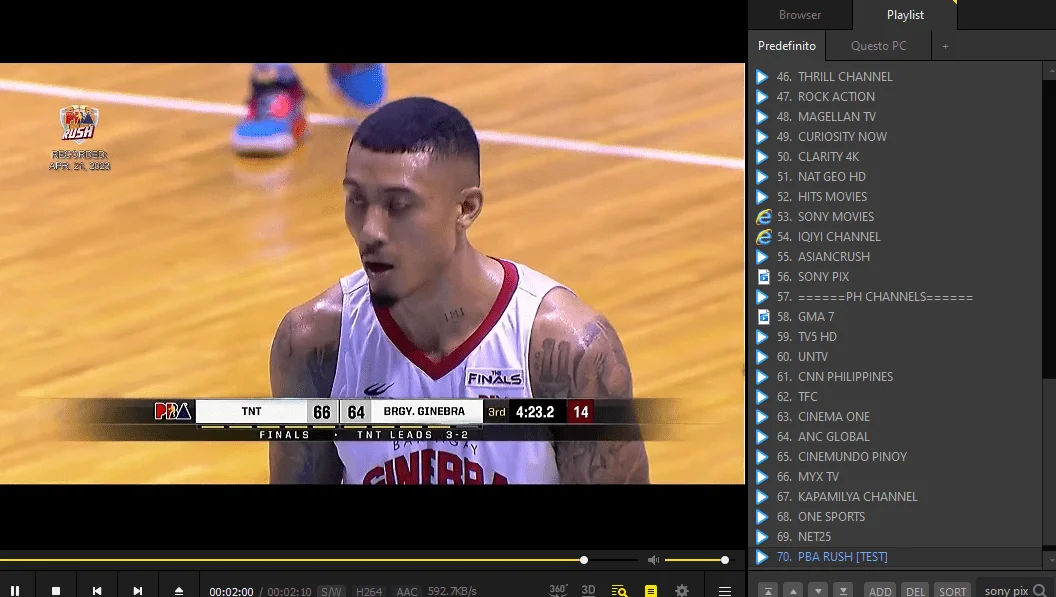
Task: Click play icon beside 66. MYX TV
Action: [762, 477]
